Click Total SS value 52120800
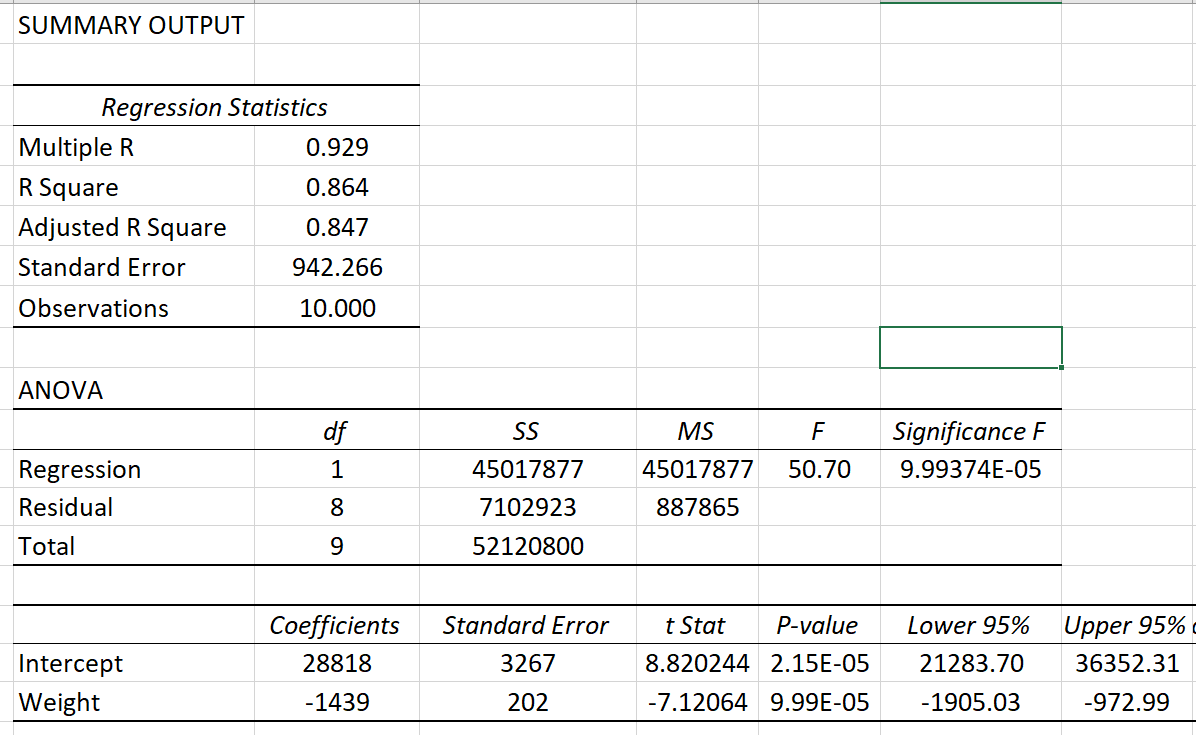The image size is (1196, 735). 527,546
